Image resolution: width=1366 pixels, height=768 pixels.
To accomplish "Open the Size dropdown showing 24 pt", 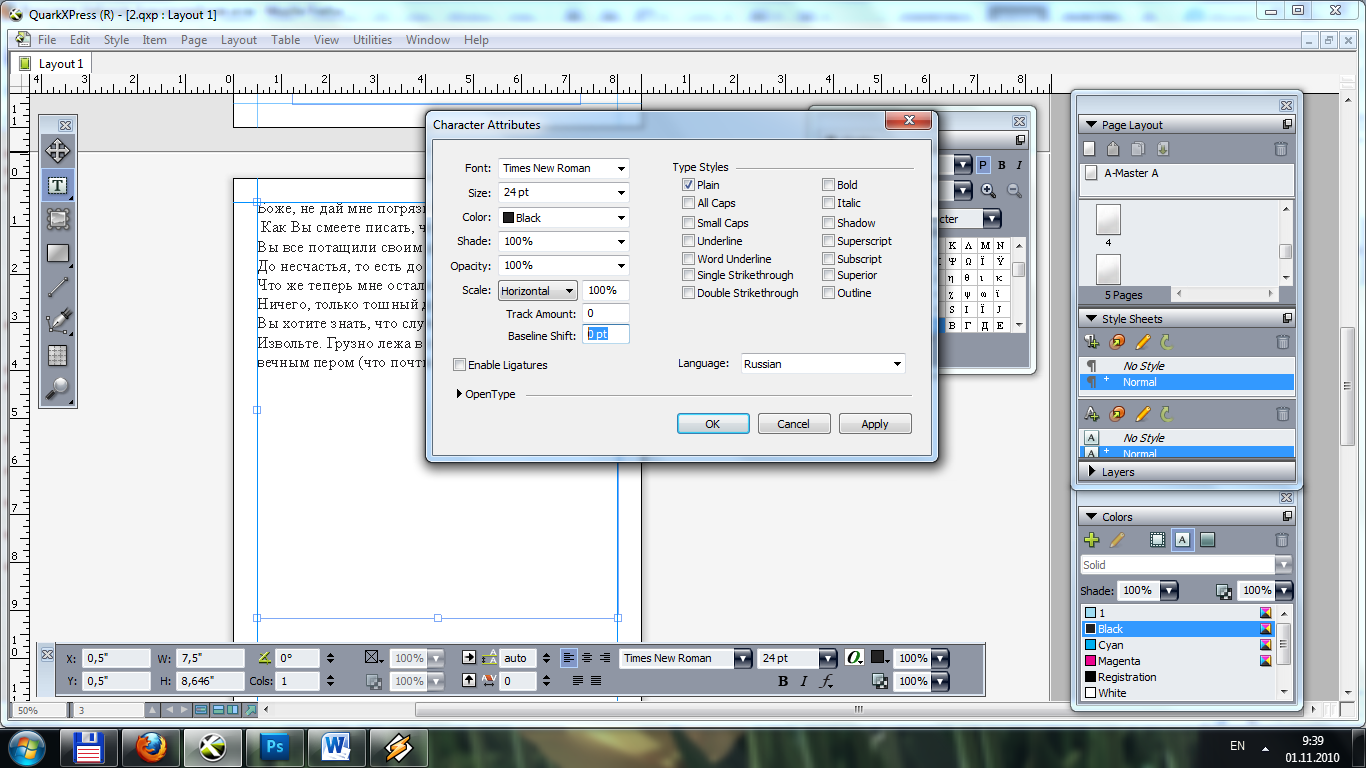I will [x=564, y=193].
